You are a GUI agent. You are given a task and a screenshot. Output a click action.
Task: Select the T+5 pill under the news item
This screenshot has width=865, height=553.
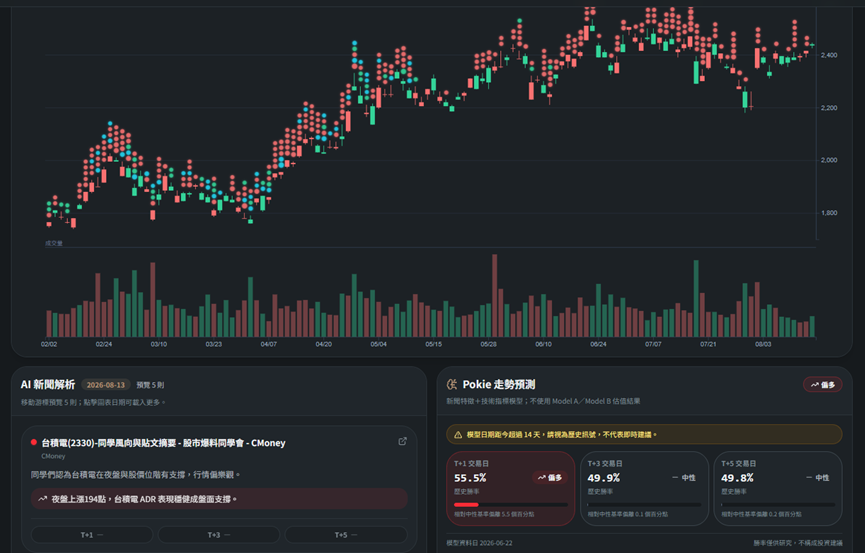click(346, 535)
